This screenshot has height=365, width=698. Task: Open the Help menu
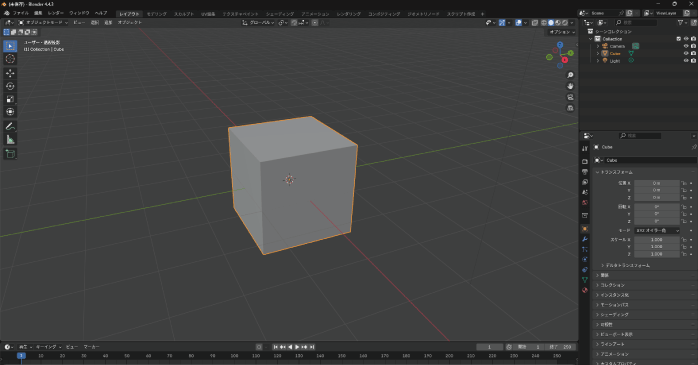tap(101, 13)
